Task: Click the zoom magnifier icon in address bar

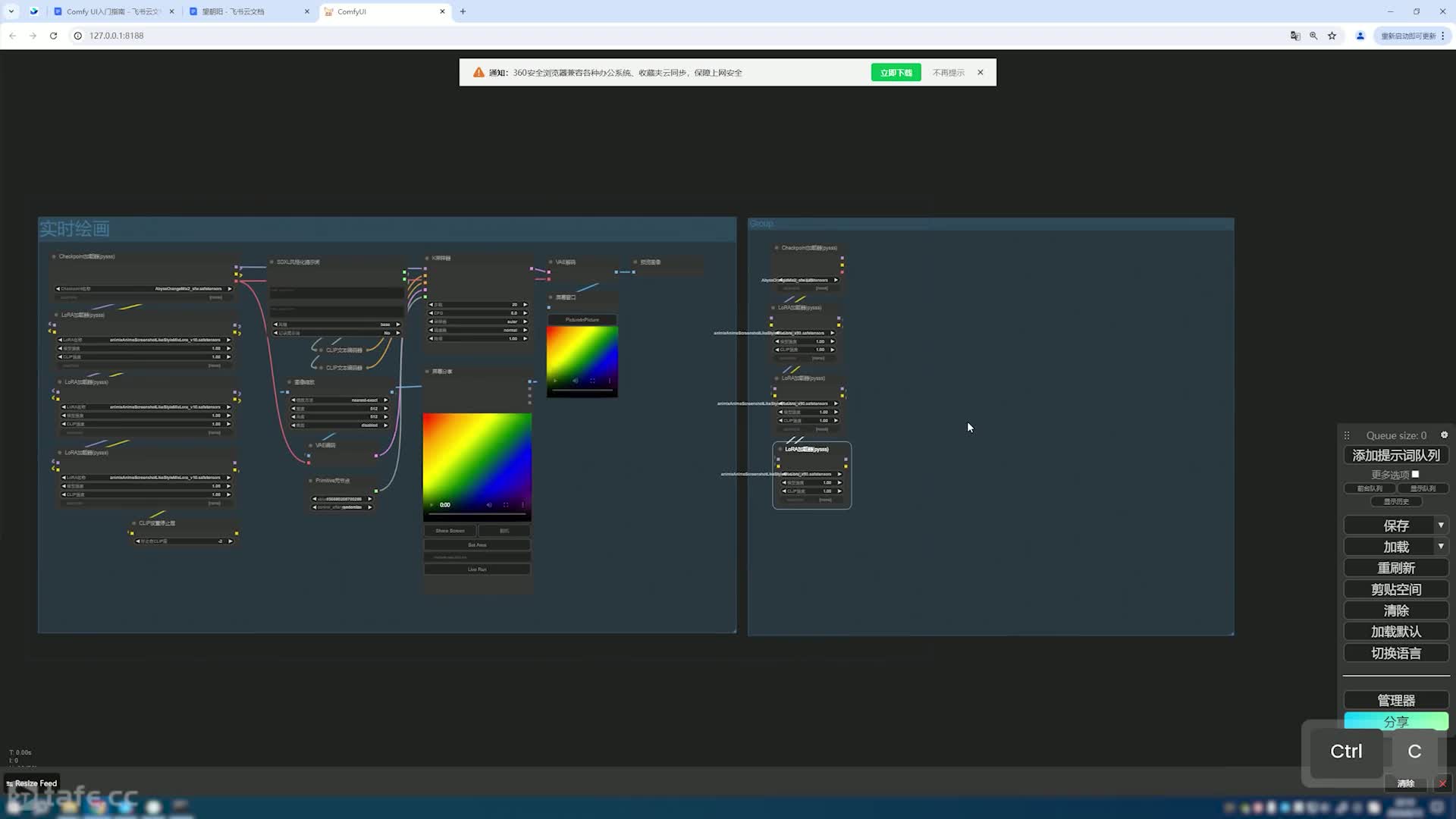Action: pyautogui.click(x=1313, y=36)
